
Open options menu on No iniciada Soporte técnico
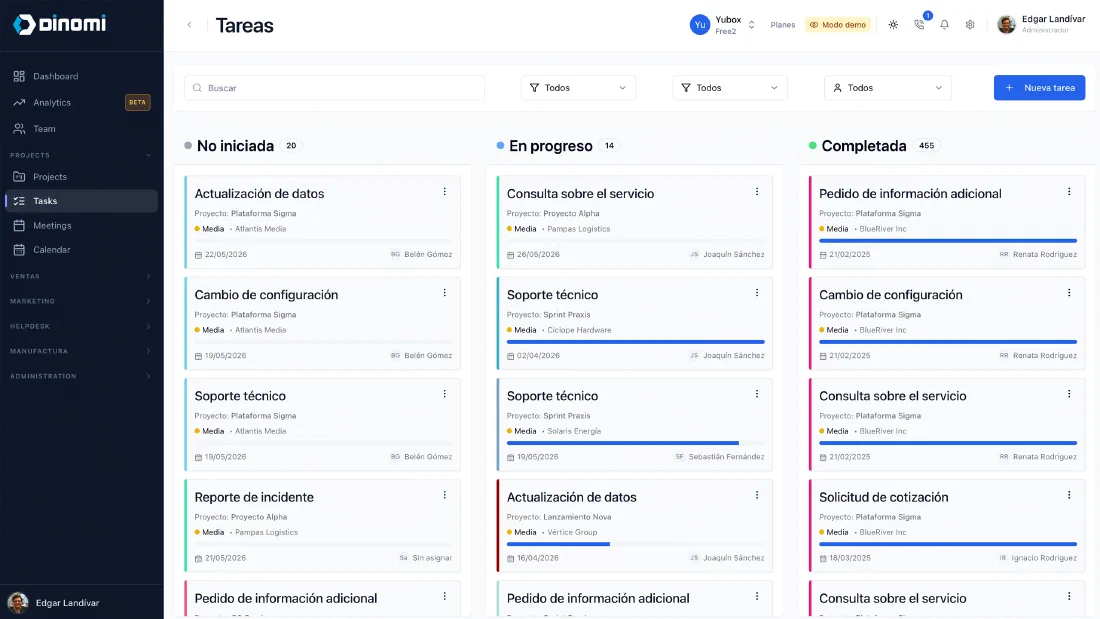coord(445,394)
